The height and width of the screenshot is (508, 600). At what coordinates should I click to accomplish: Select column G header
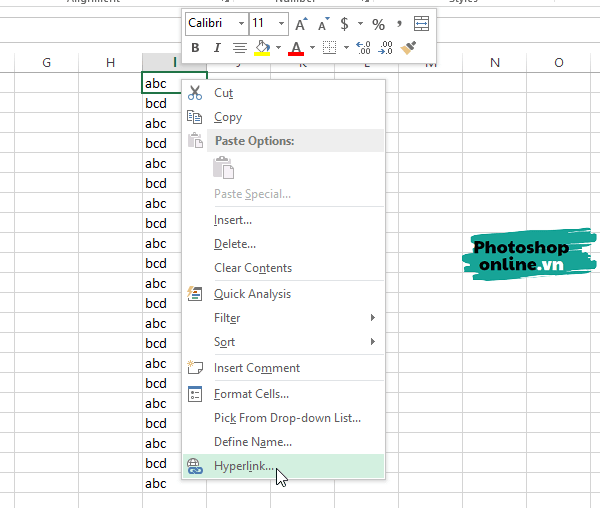coord(46,62)
